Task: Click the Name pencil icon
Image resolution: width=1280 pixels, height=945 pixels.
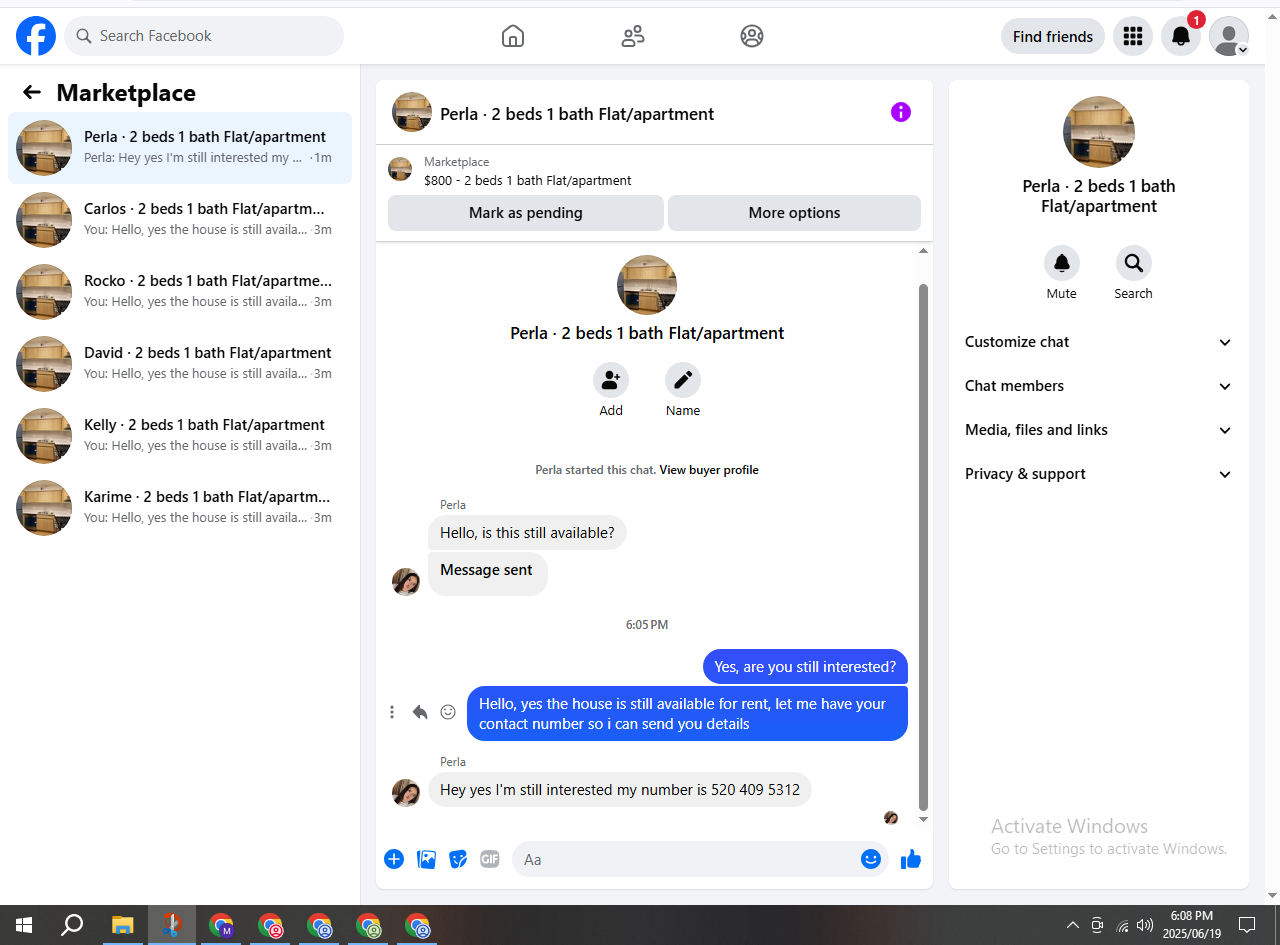Action: tap(683, 380)
